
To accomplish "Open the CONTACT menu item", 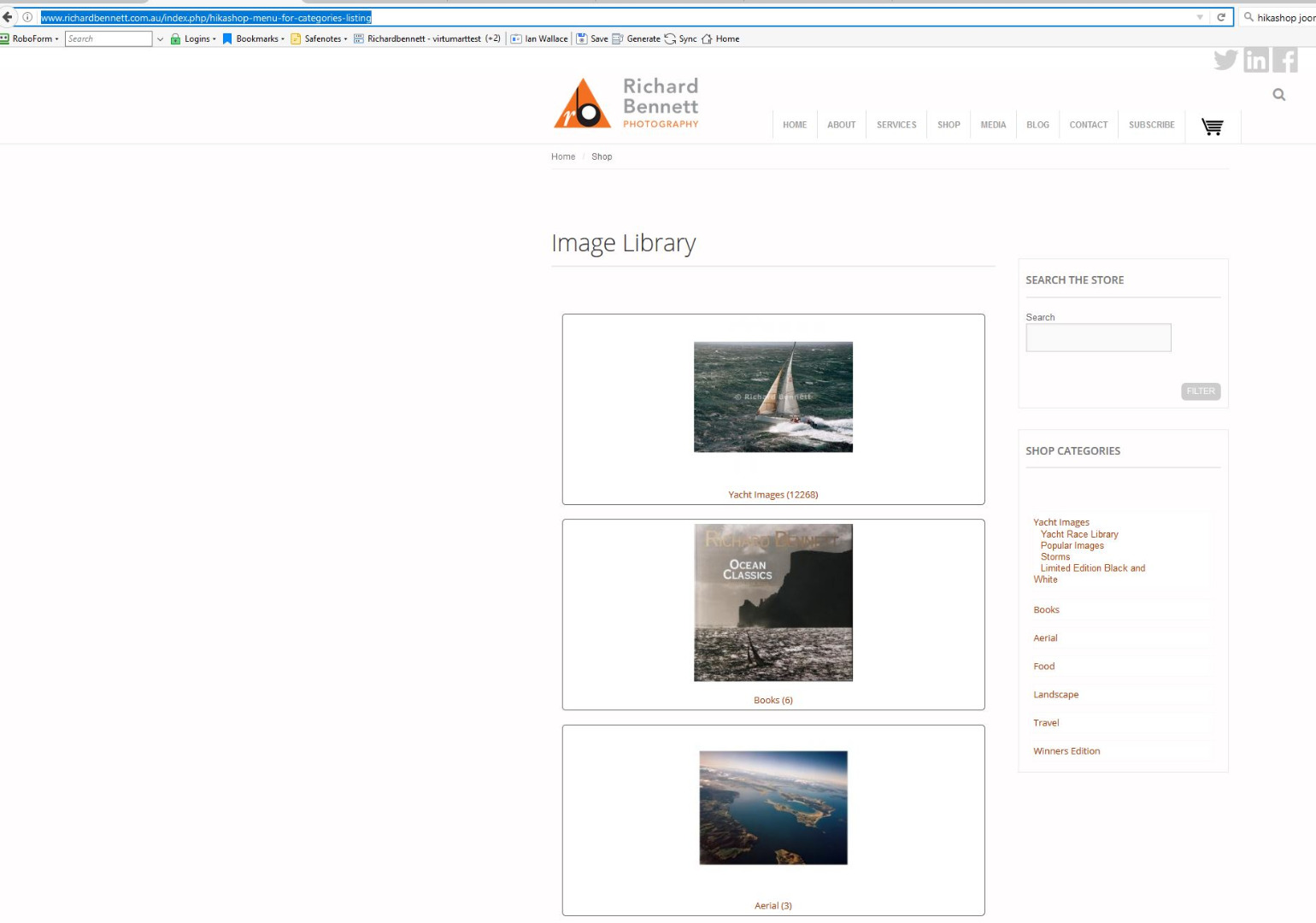I will 1089,125.
